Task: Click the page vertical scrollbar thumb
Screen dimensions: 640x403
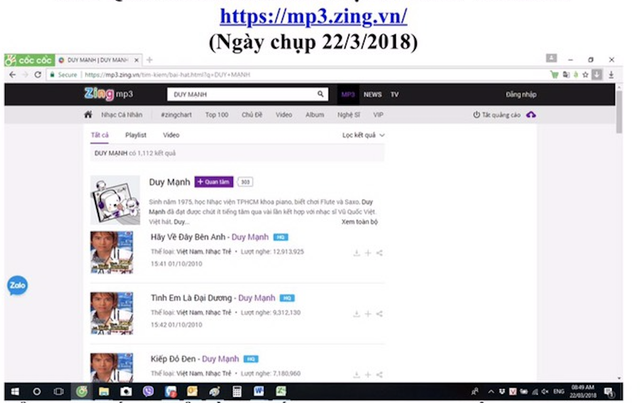Action: pyautogui.click(x=619, y=111)
